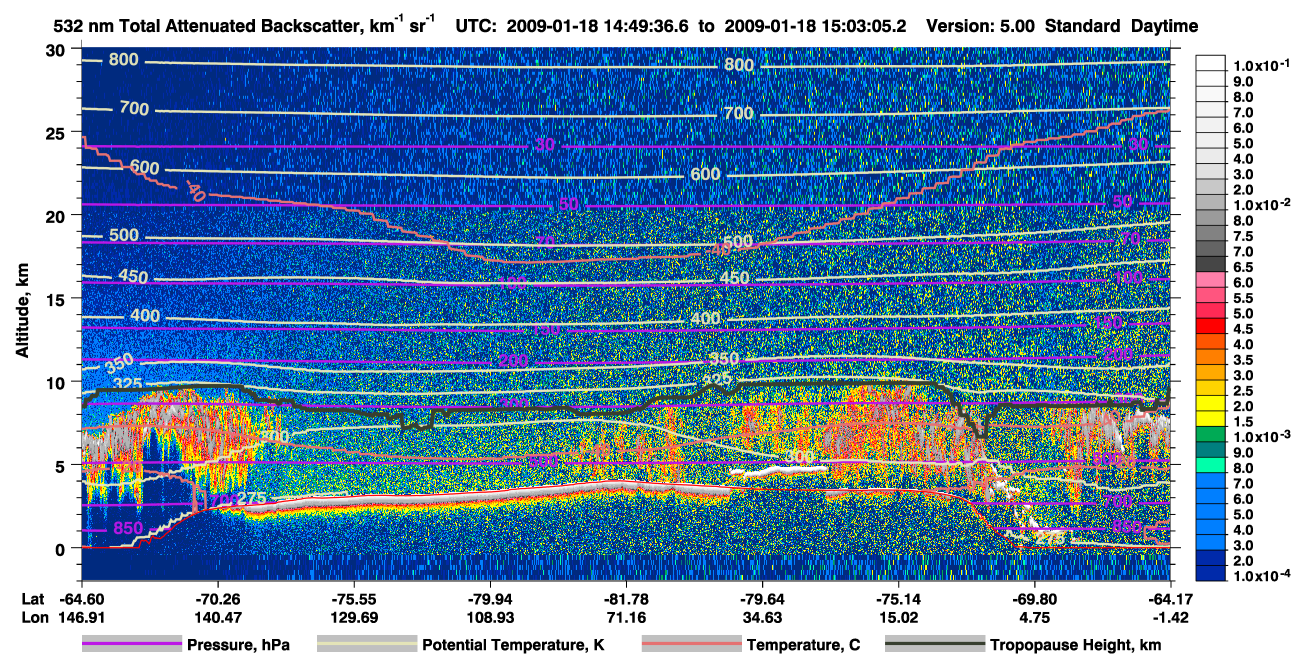
Task: Click colorbar label '1.0x10-2'
Action: pyautogui.click(x=1260, y=203)
